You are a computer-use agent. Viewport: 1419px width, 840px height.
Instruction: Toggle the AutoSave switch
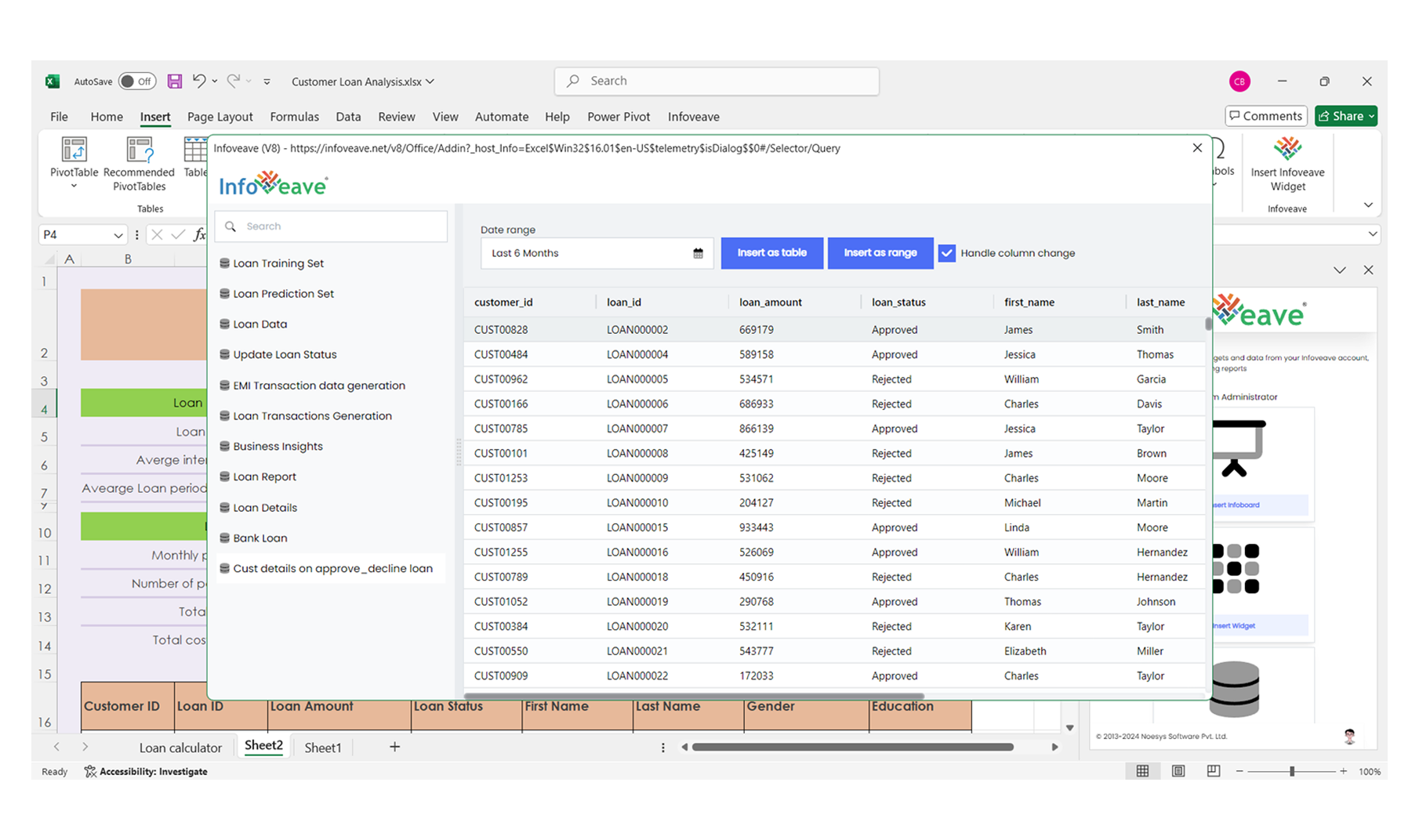pos(137,81)
